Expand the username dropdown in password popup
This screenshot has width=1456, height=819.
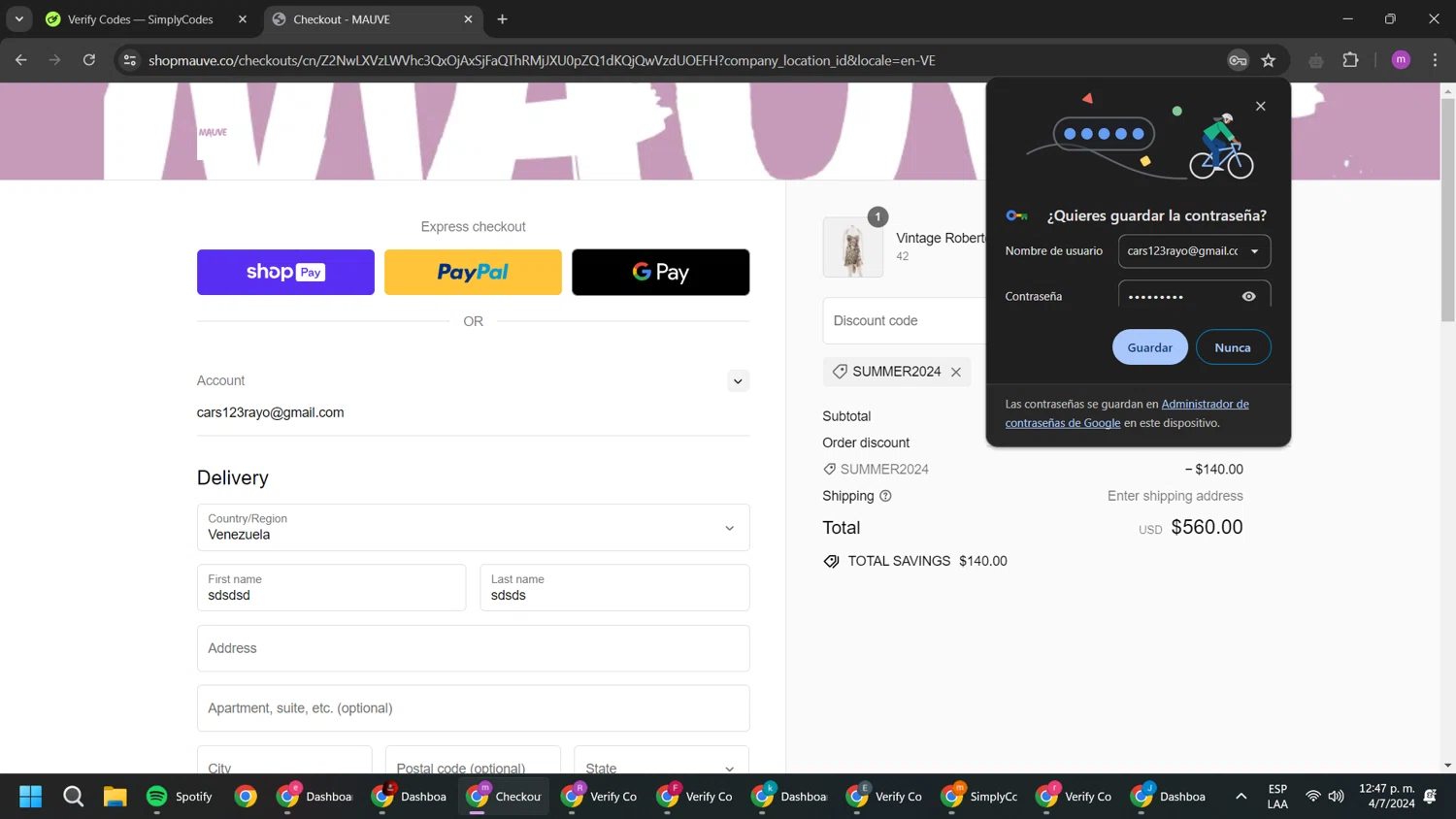coord(1254,251)
